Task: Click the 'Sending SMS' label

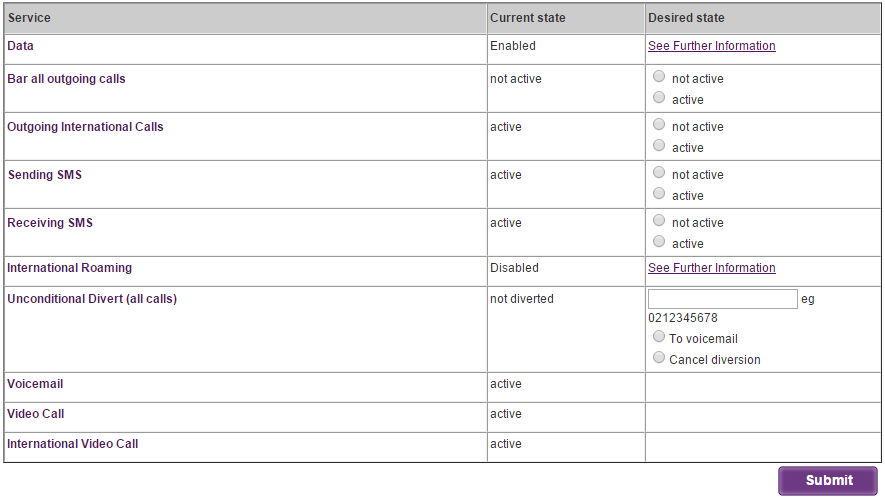Action: (45, 175)
